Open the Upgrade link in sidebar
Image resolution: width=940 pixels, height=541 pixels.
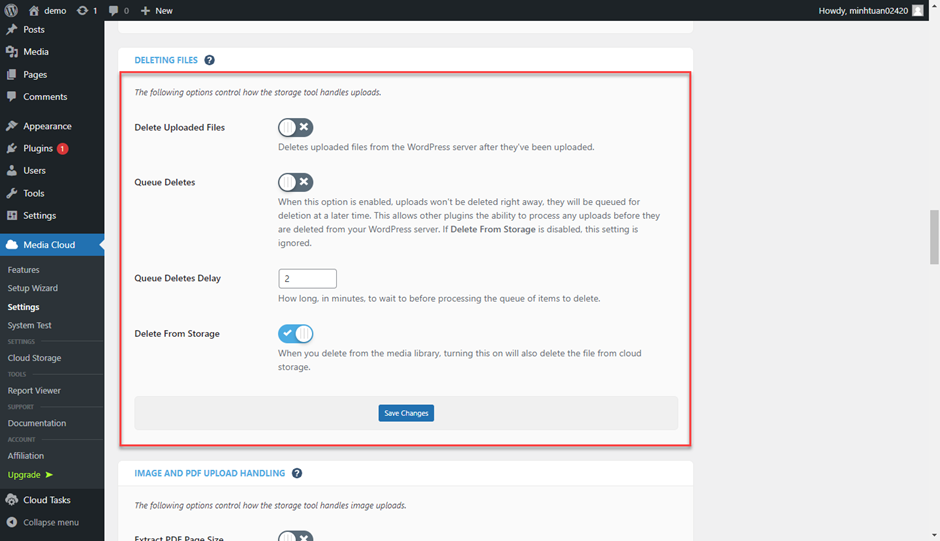[24, 474]
